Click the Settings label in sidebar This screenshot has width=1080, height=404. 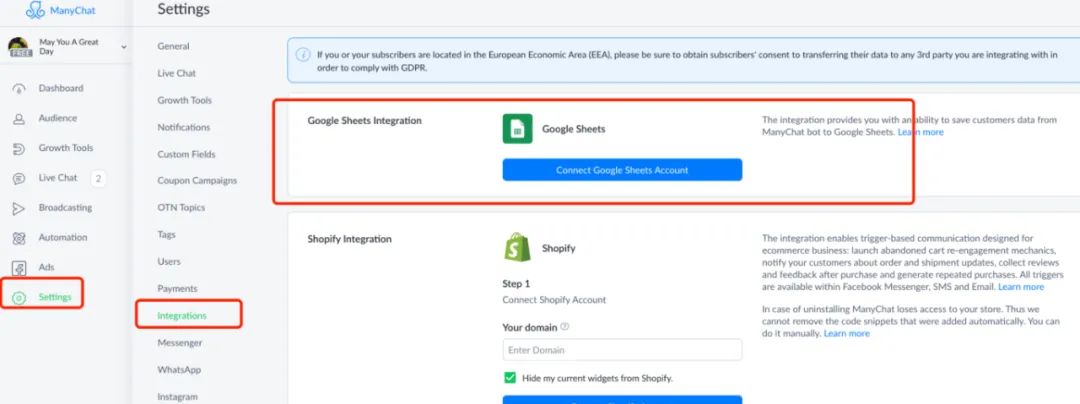(x=55, y=297)
